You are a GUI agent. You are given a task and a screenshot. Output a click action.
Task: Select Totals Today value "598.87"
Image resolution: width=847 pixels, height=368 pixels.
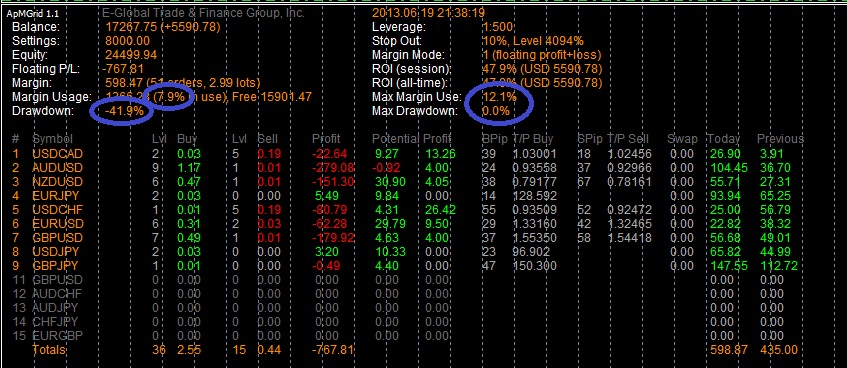pyautogui.click(x=729, y=350)
